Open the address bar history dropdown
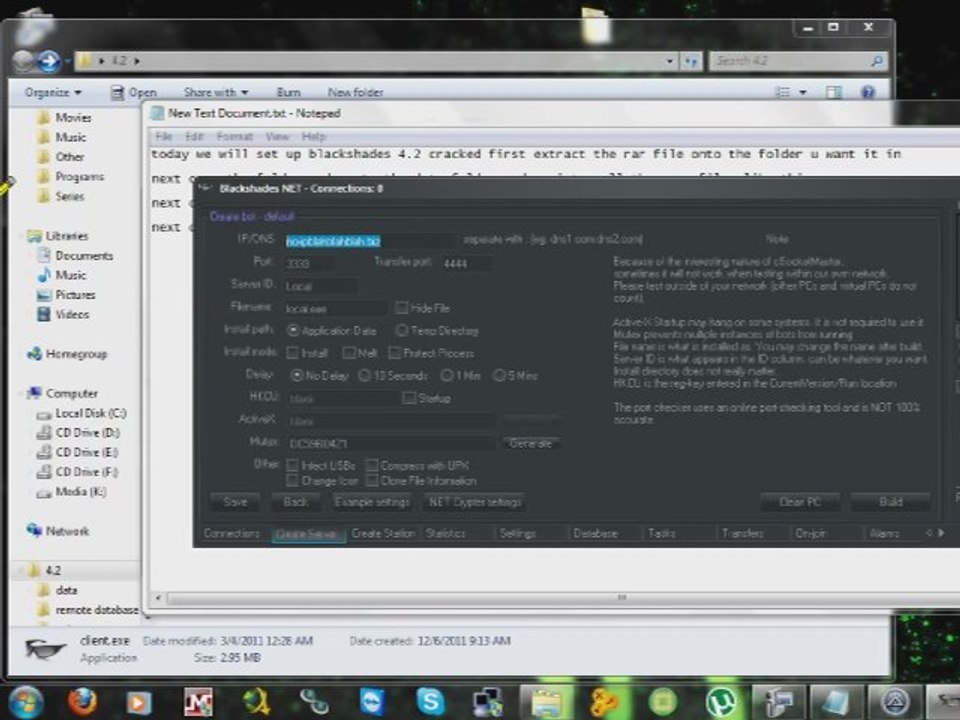 point(670,61)
